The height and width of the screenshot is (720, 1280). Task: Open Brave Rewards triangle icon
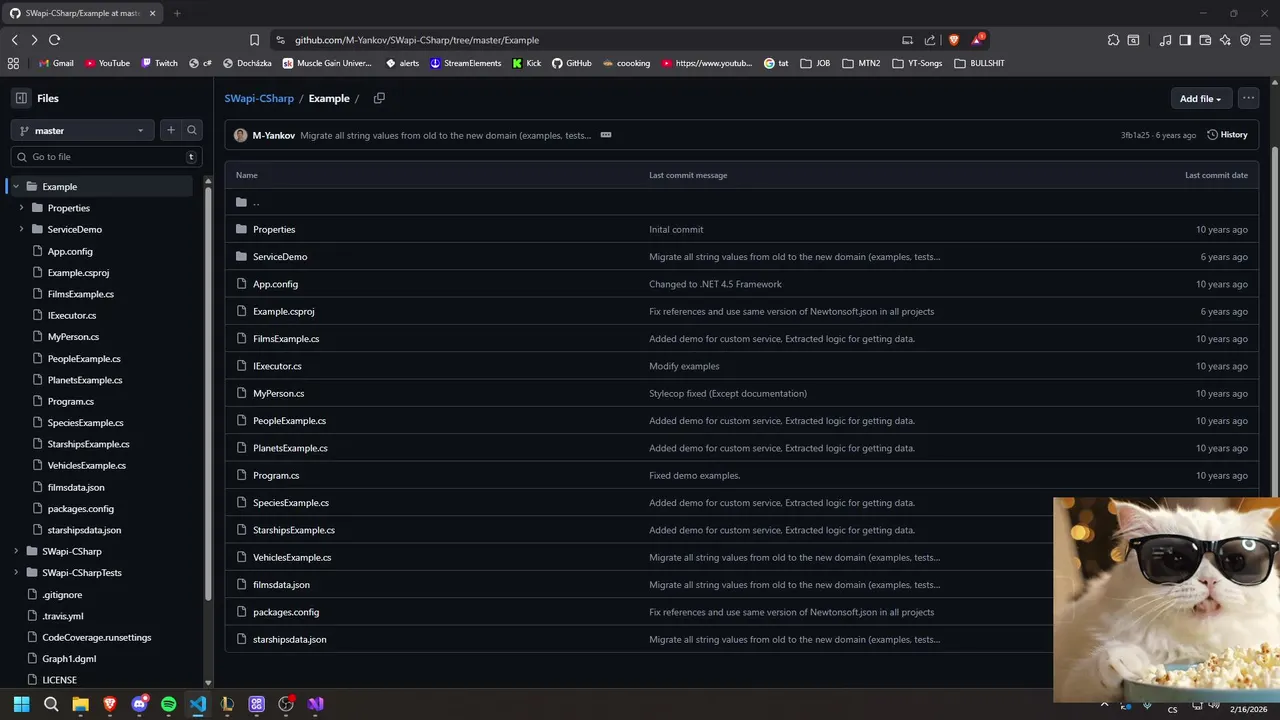coord(977,40)
